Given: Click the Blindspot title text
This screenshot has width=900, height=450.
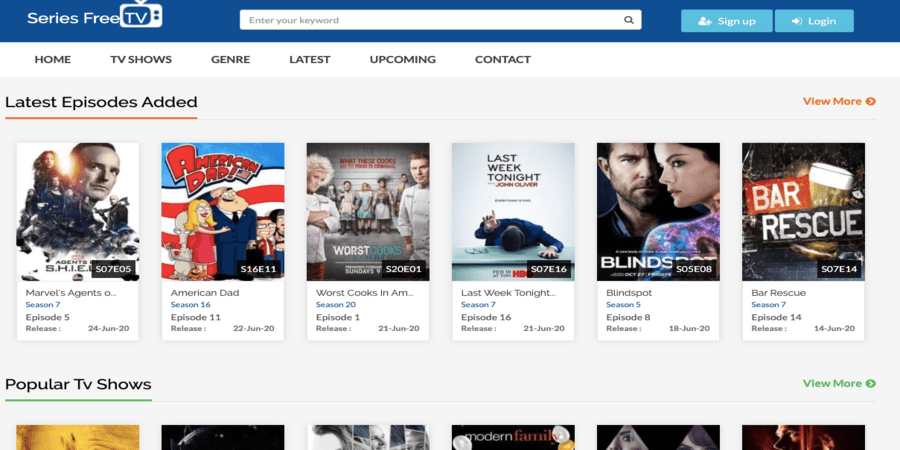Looking at the screenshot, I should [x=629, y=293].
